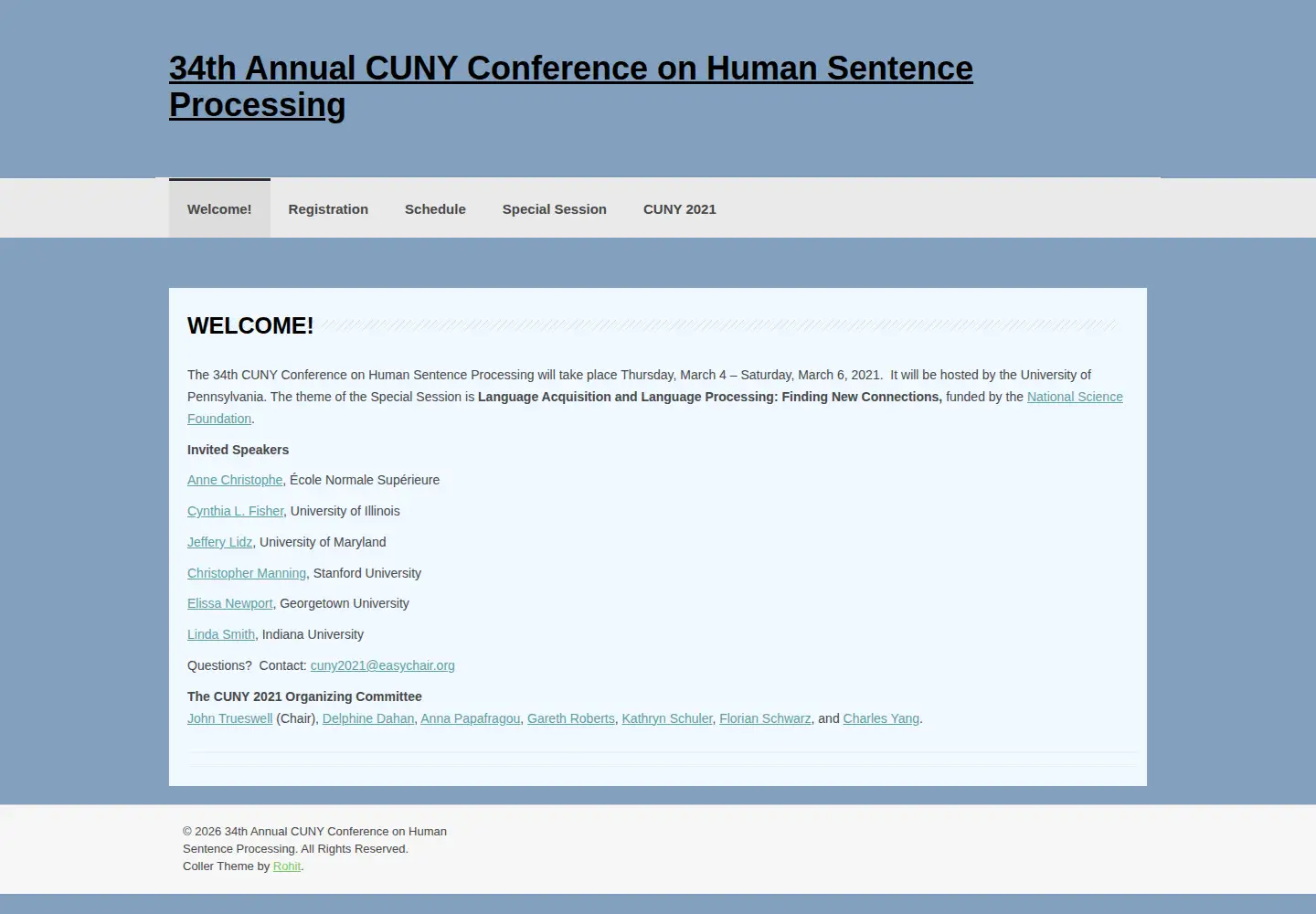Screen dimensions: 1316x914
Task: Click the WELCOME! page heading
Action: point(250,325)
